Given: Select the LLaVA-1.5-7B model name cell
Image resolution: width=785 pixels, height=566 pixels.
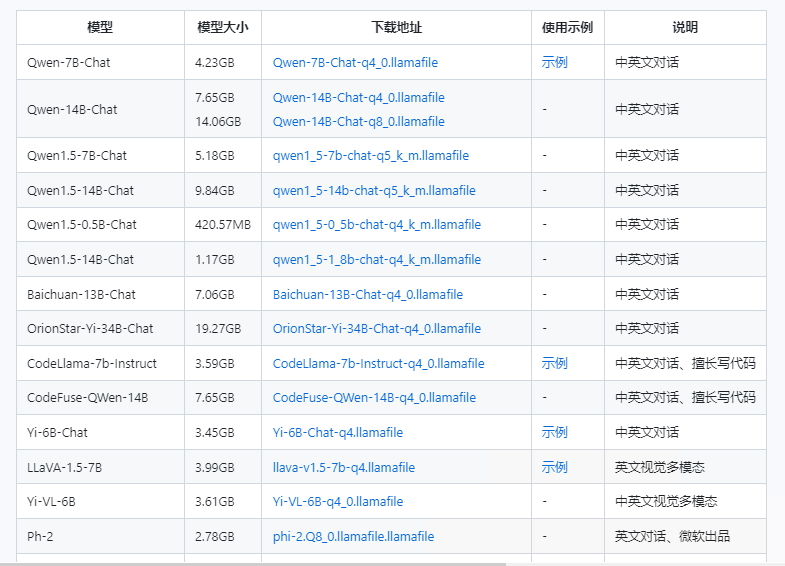Looking at the screenshot, I should click(100, 468).
